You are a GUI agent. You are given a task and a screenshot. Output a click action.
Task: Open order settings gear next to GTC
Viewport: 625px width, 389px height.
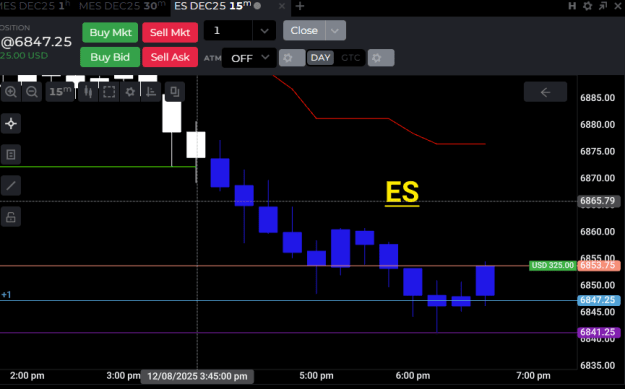(381, 58)
